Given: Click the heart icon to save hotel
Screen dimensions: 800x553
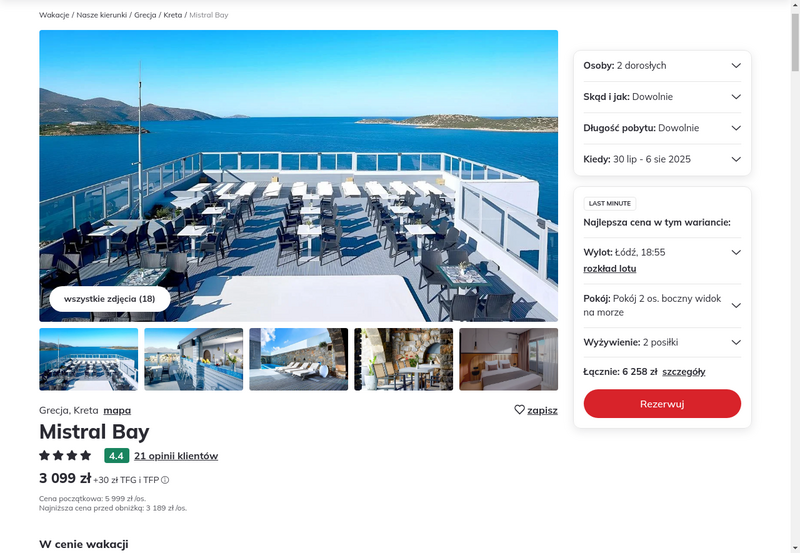Looking at the screenshot, I should [519, 410].
